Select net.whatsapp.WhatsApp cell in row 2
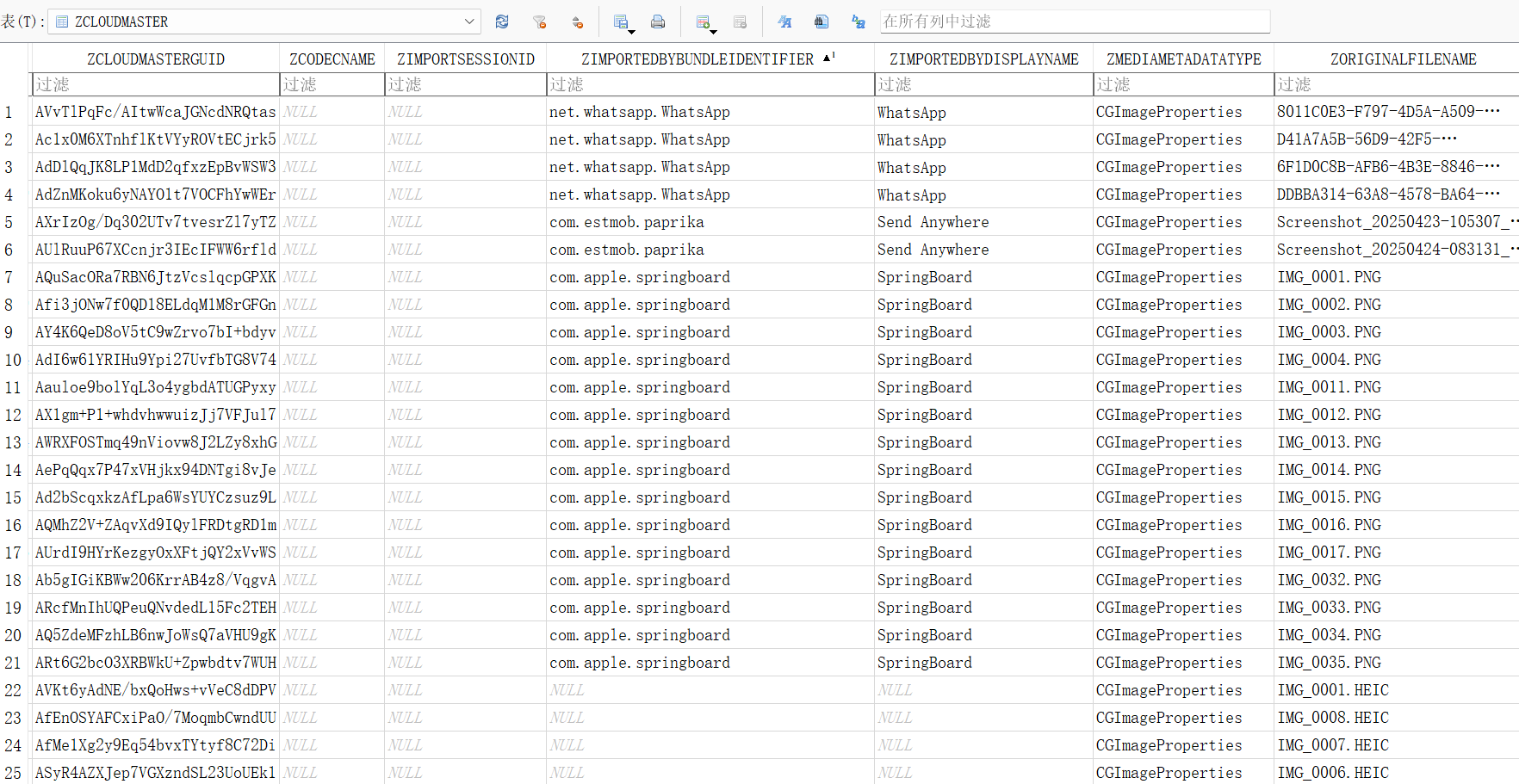 tap(710, 139)
